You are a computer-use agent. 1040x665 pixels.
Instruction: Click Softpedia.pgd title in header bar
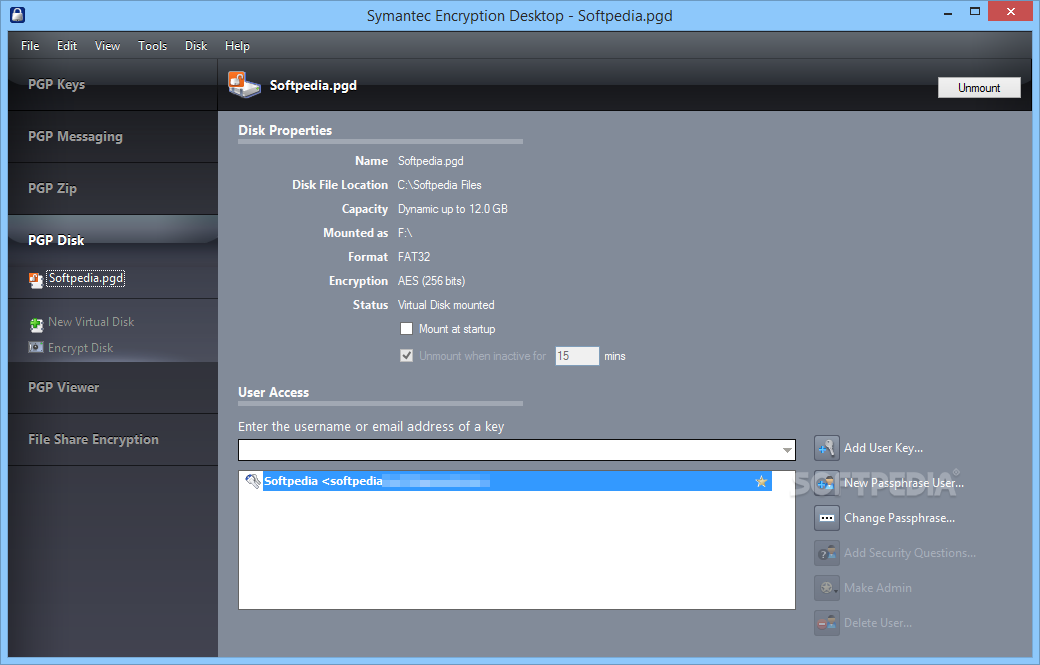coord(313,86)
